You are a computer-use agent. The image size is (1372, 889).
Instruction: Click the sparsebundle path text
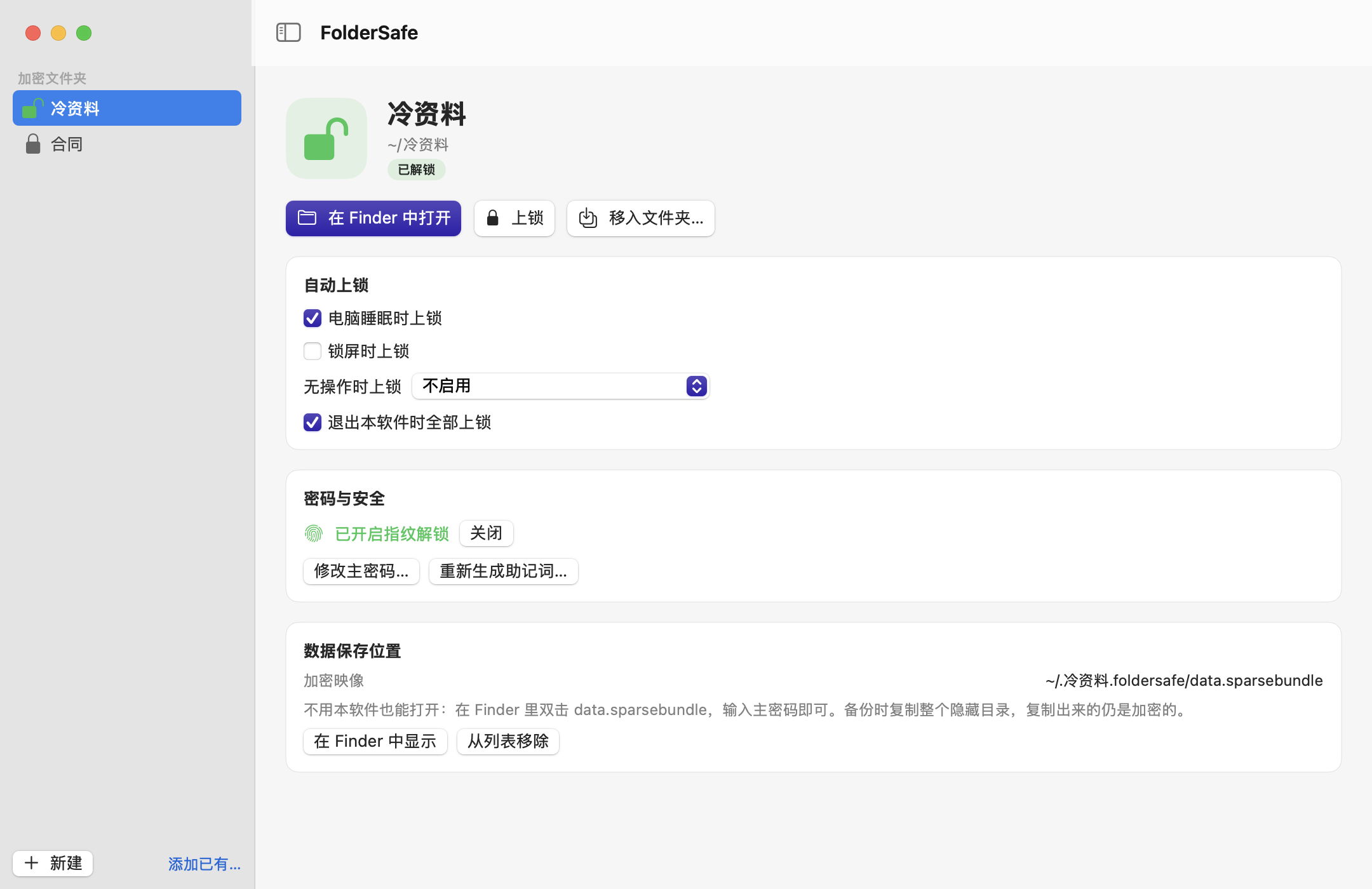click(1184, 681)
